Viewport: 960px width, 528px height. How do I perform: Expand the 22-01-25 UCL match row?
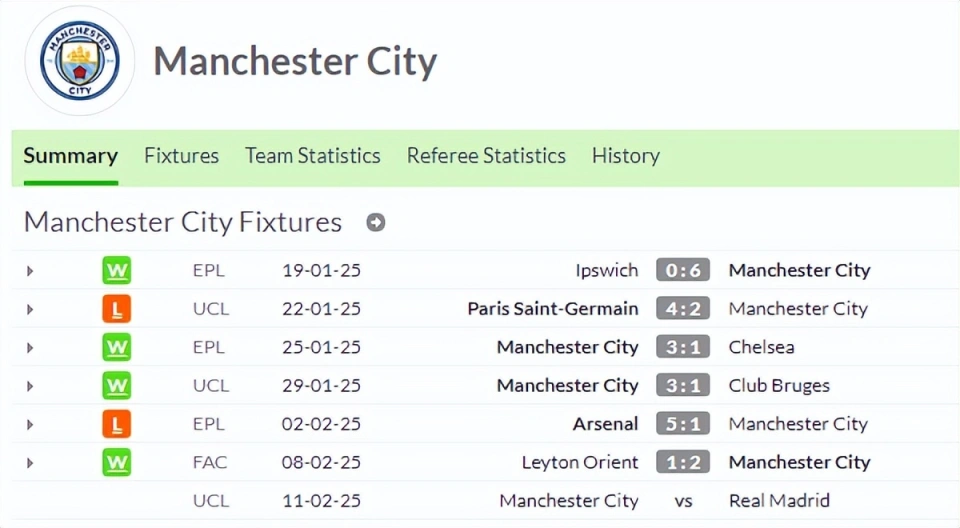(29, 309)
